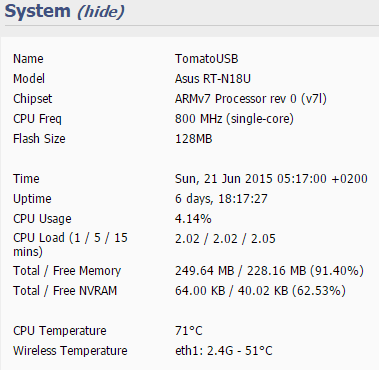This screenshot has height=370, width=379.
Task: Click the 71°C CPU temperature reading
Action: [x=189, y=331]
